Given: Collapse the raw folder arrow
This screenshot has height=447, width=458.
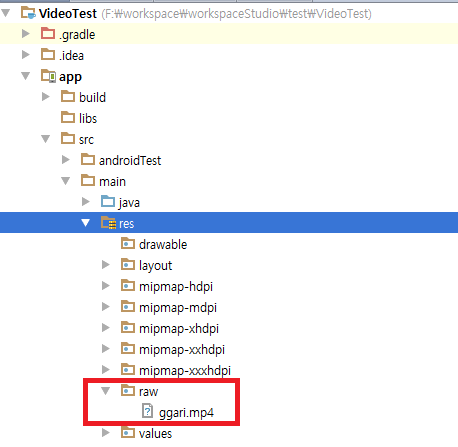Looking at the screenshot, I should [106, 391].
